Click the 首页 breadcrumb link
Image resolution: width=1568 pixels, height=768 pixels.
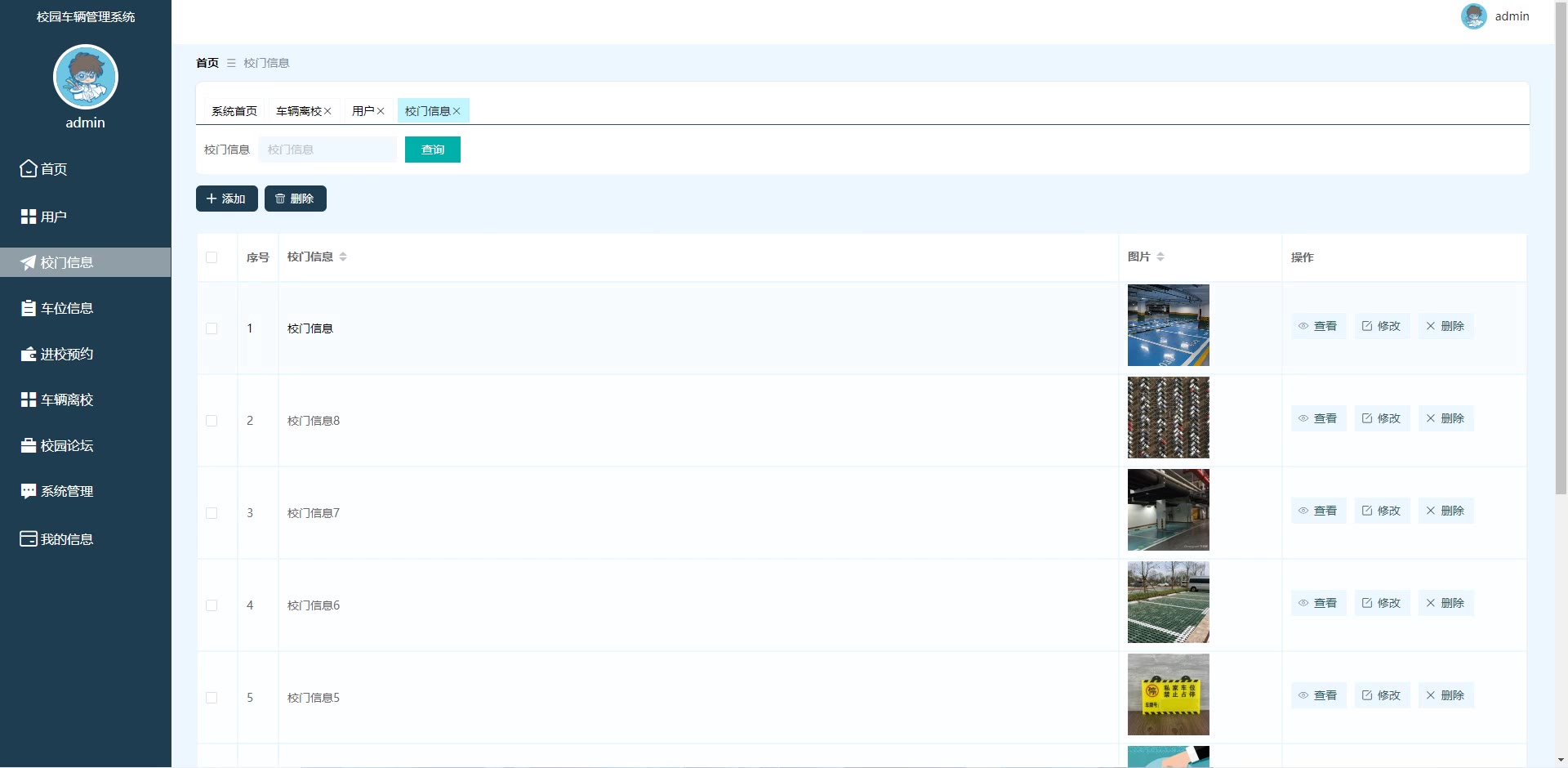[207, 63]
